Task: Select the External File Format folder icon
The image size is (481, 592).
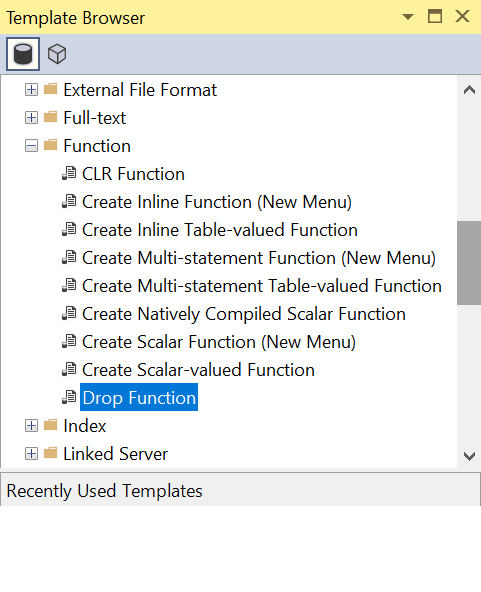Action: tap(51, 89)
